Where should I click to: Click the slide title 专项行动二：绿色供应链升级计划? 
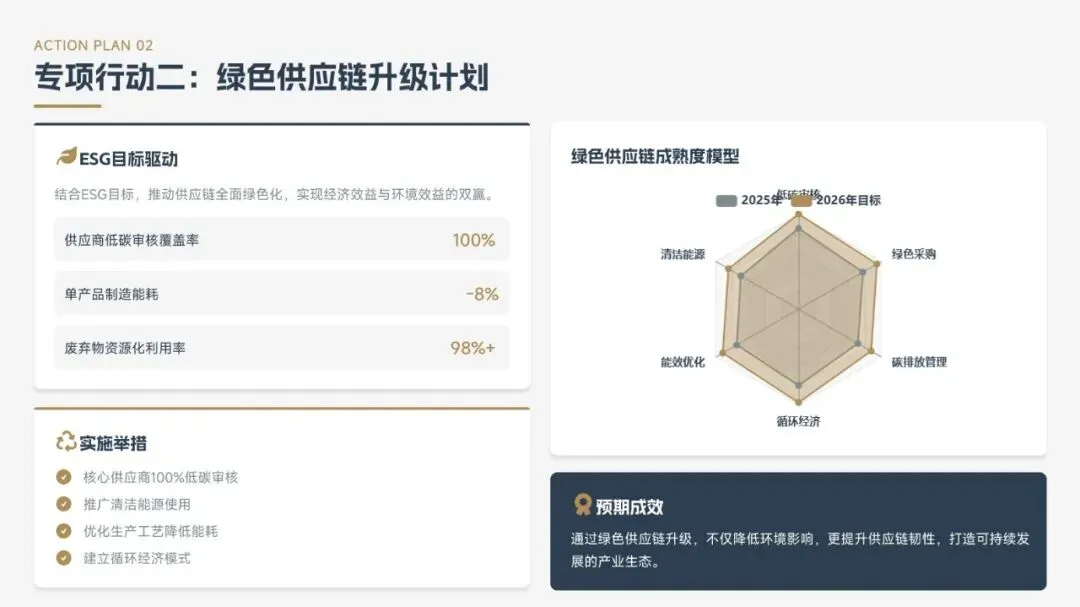coord(262,76)
